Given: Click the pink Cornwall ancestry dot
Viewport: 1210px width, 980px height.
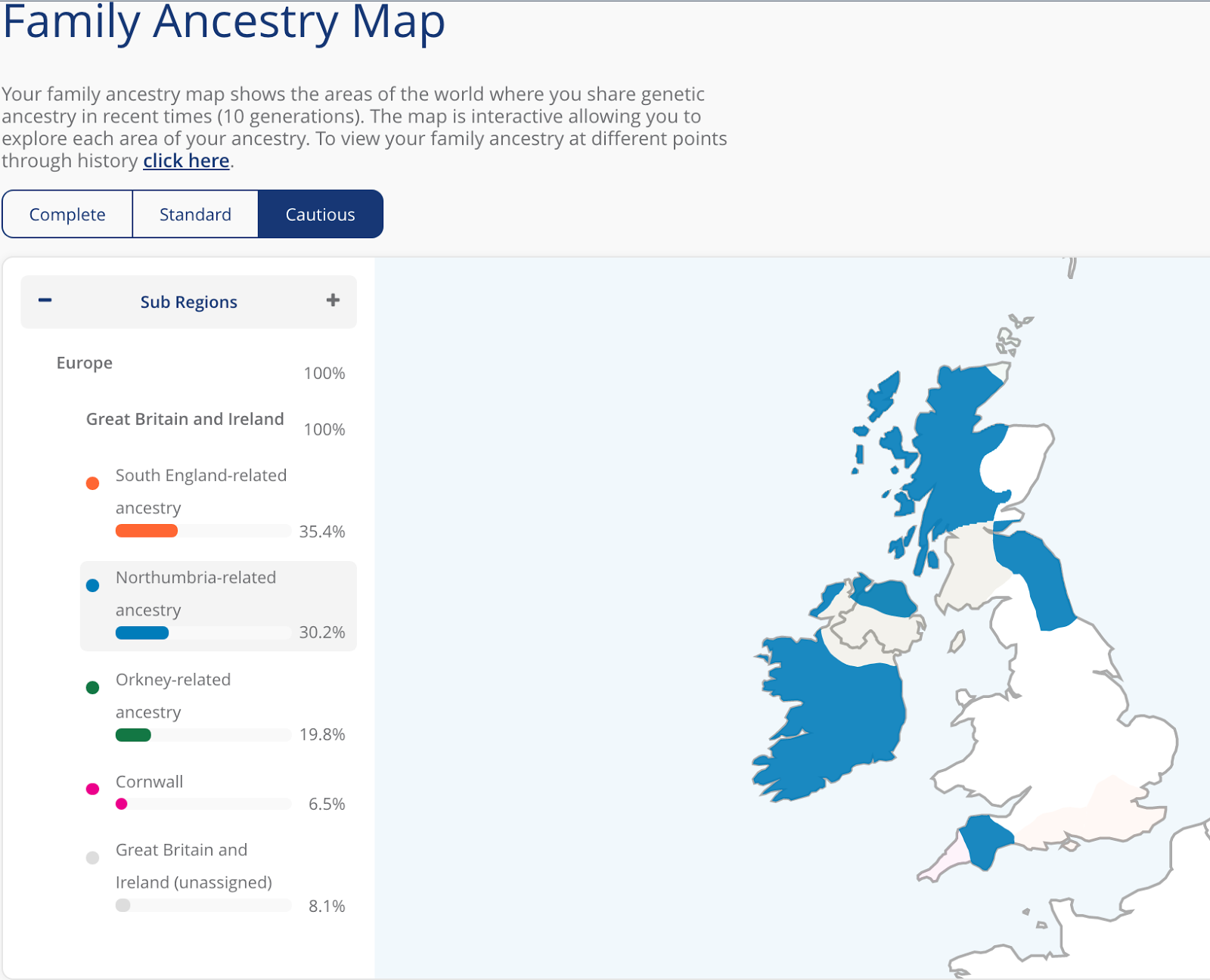Looking at the screenshot, I should click(x=92, y=789).
